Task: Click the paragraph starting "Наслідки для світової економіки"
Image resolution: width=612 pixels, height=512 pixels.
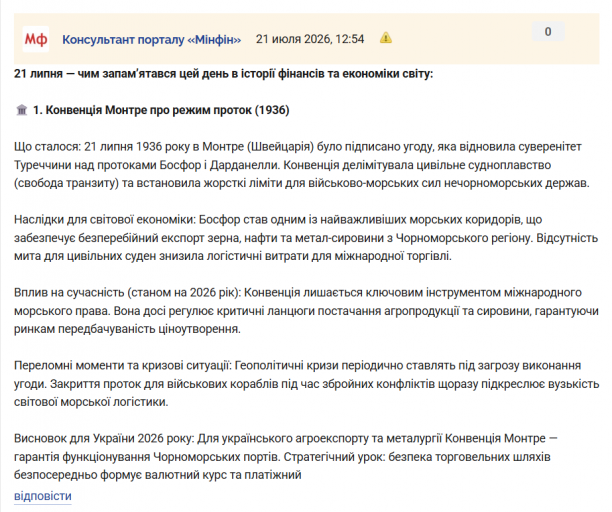Action: (x=306, y=238)
